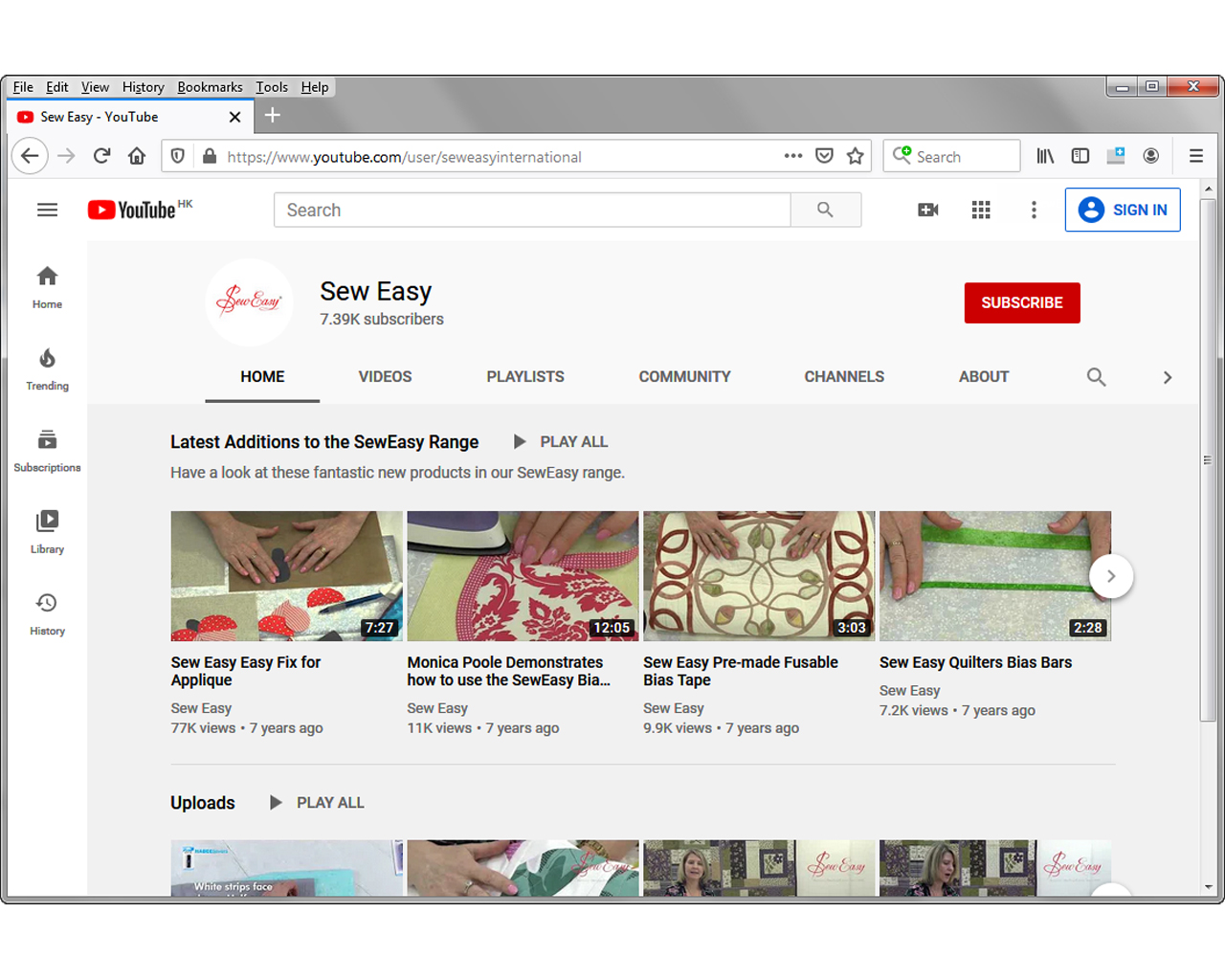Play the 2:28 bias bars thumbnail

[995, 576]
